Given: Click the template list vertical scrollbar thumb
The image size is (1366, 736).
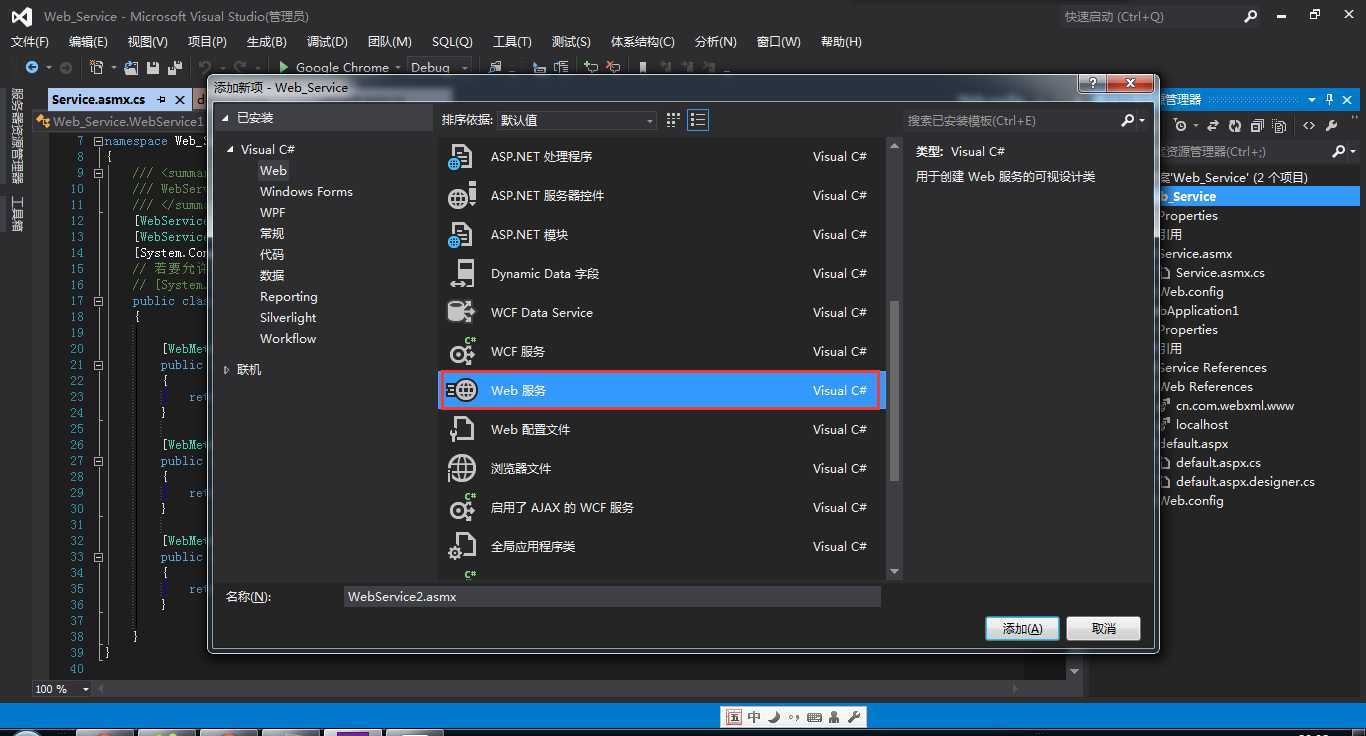Looking at the screenshot, I should (x=894, y=391).
